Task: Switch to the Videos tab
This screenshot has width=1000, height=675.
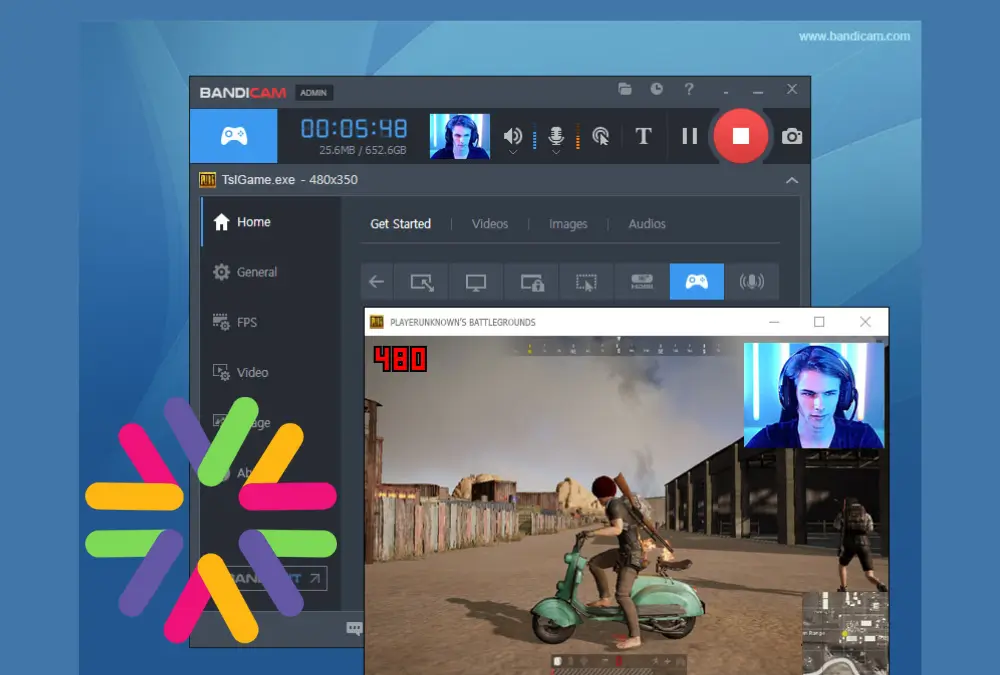Action: (490, 224)
